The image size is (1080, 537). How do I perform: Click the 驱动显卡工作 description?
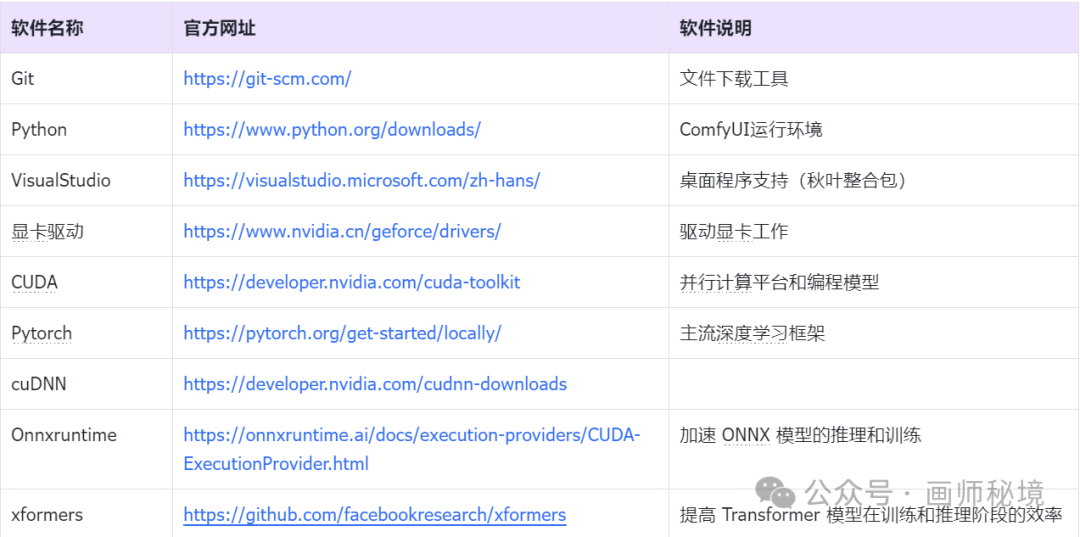coord(734,231)
